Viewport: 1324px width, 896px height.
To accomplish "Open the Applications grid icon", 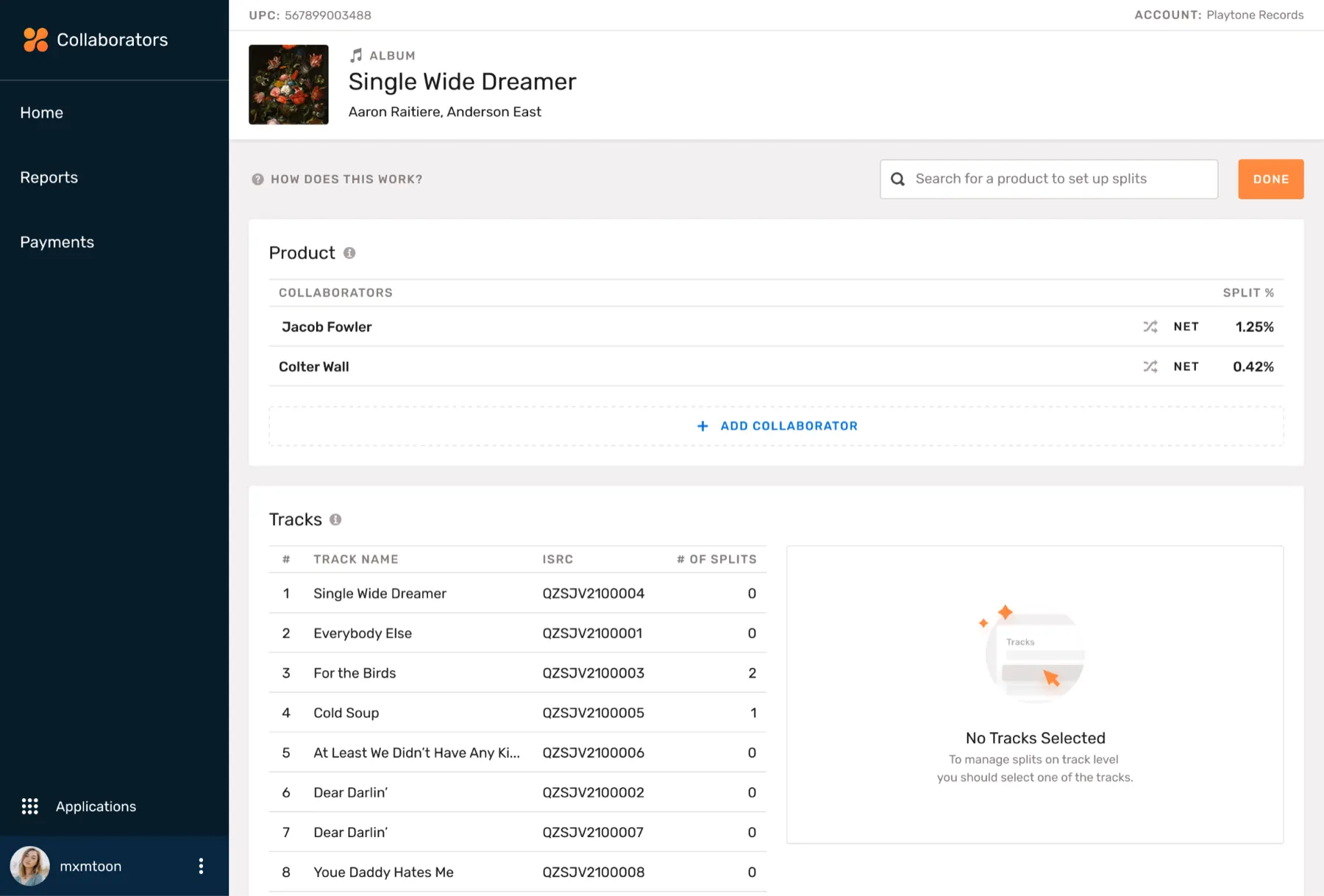I will [x=30, y=806].
